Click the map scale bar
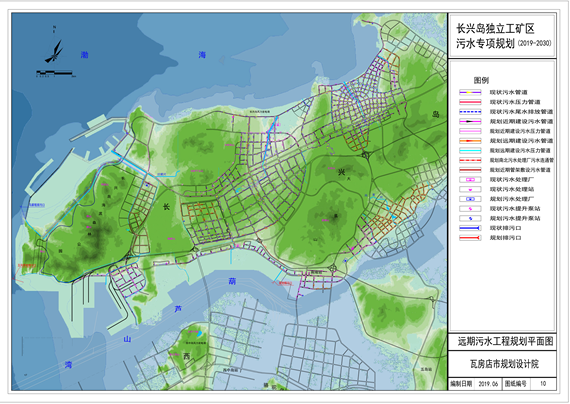 point(55,73)
